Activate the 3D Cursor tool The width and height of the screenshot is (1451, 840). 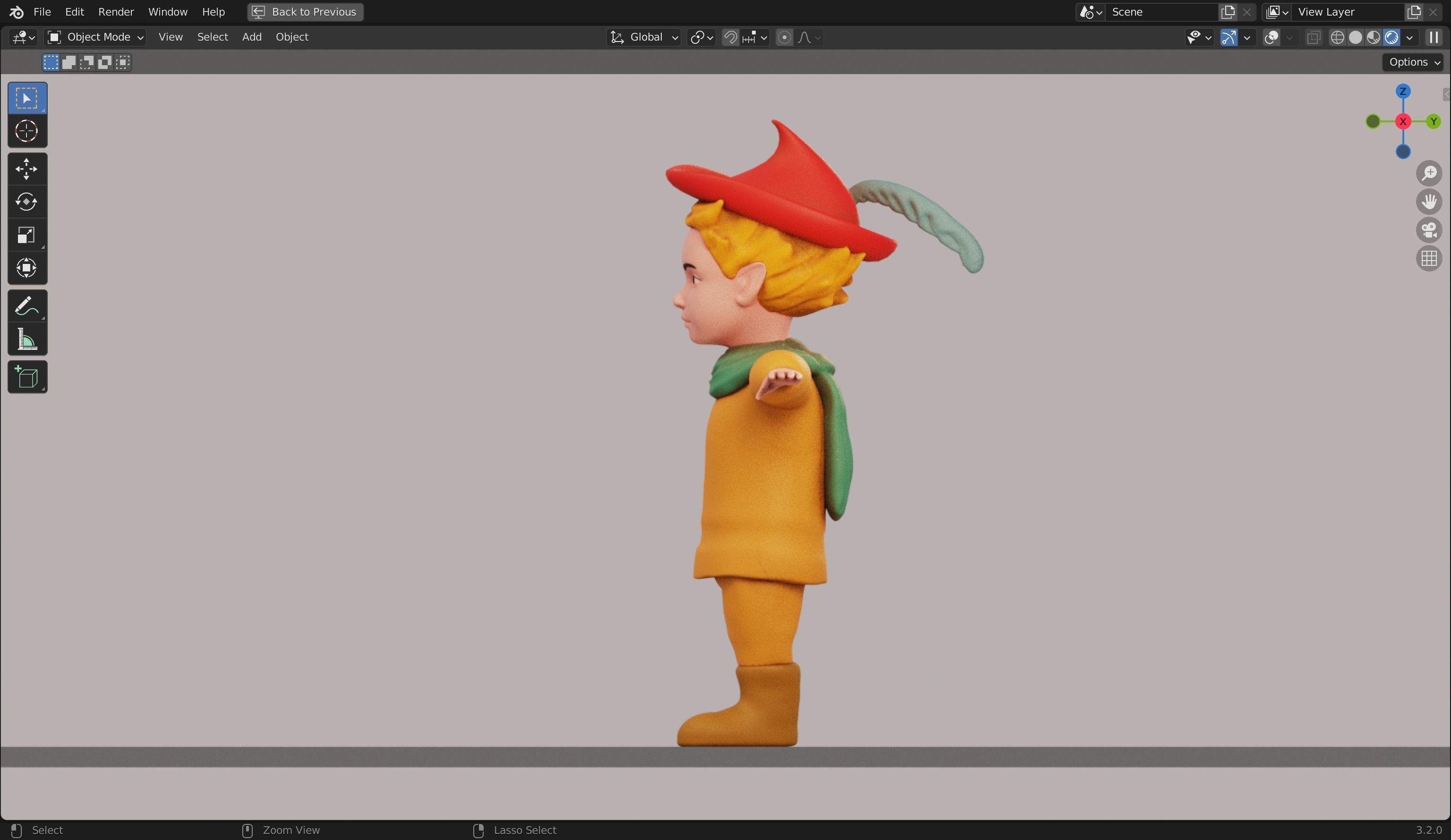pos(27,131)
